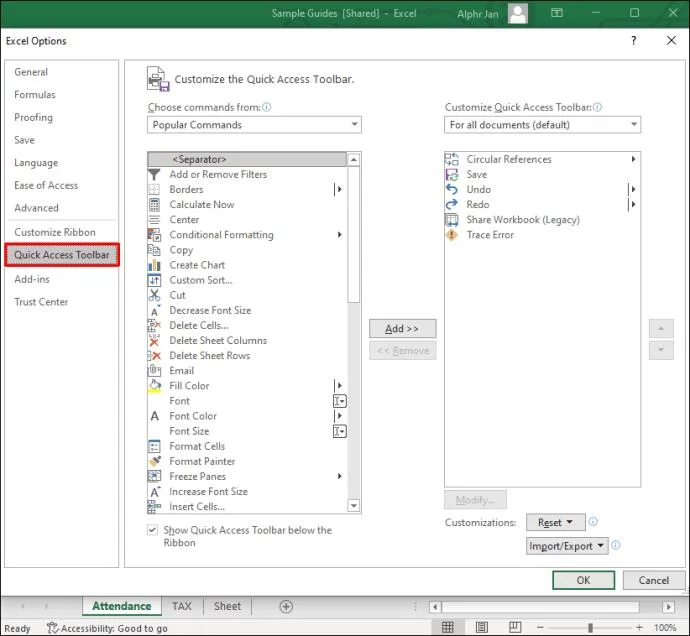Switch to the Sheet tab
Screen dimensions: 690x636
coord(228,607)
